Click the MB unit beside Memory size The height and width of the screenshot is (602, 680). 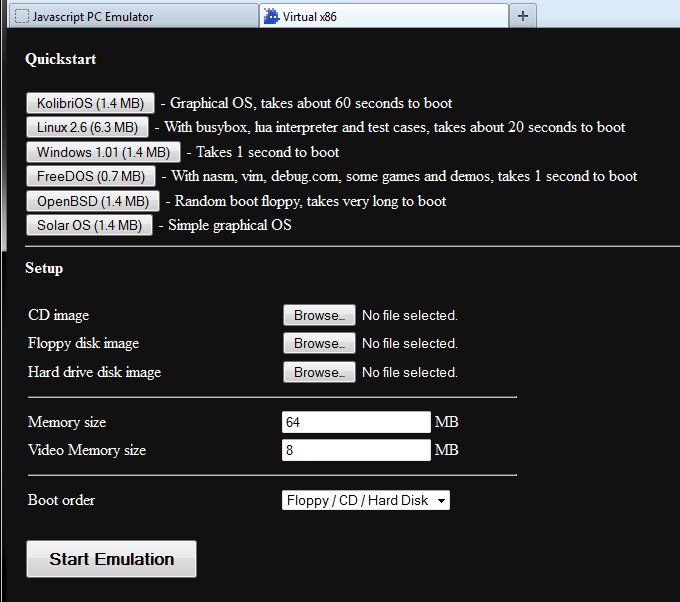point(446,422)
